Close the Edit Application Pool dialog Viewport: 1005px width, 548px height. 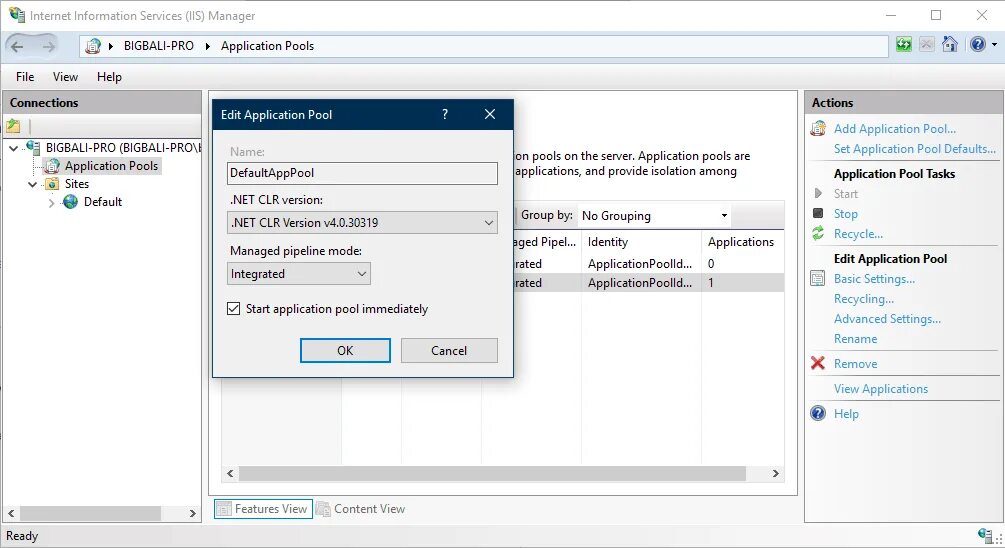click(x=490, y=114)
